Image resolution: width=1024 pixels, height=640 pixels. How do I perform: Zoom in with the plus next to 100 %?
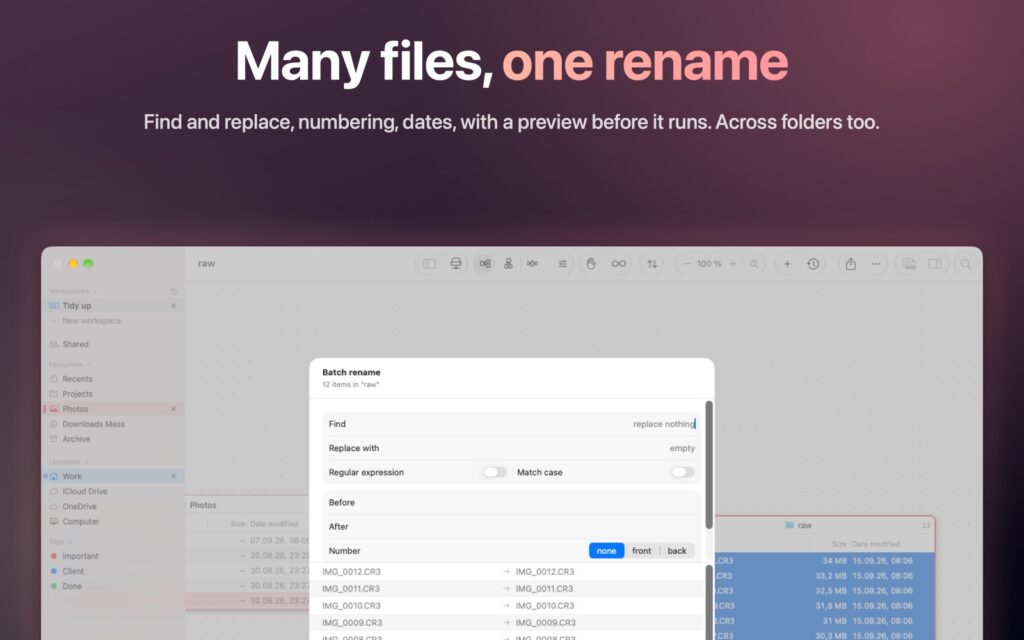[x=733, y=264]
